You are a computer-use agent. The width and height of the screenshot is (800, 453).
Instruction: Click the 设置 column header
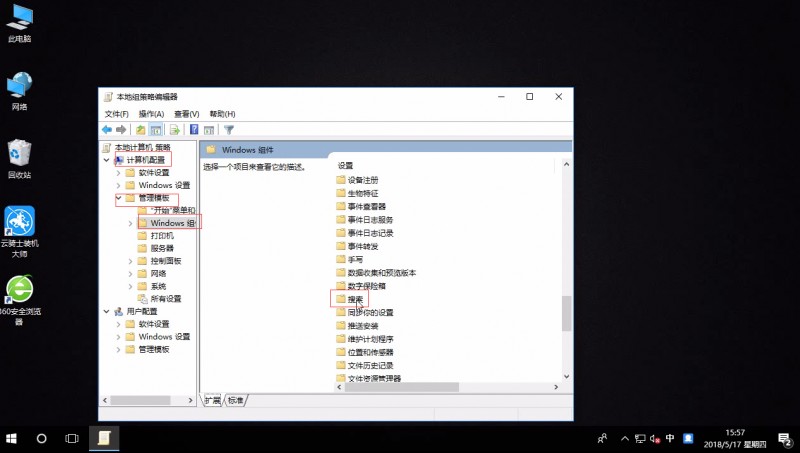click(345, 165)
